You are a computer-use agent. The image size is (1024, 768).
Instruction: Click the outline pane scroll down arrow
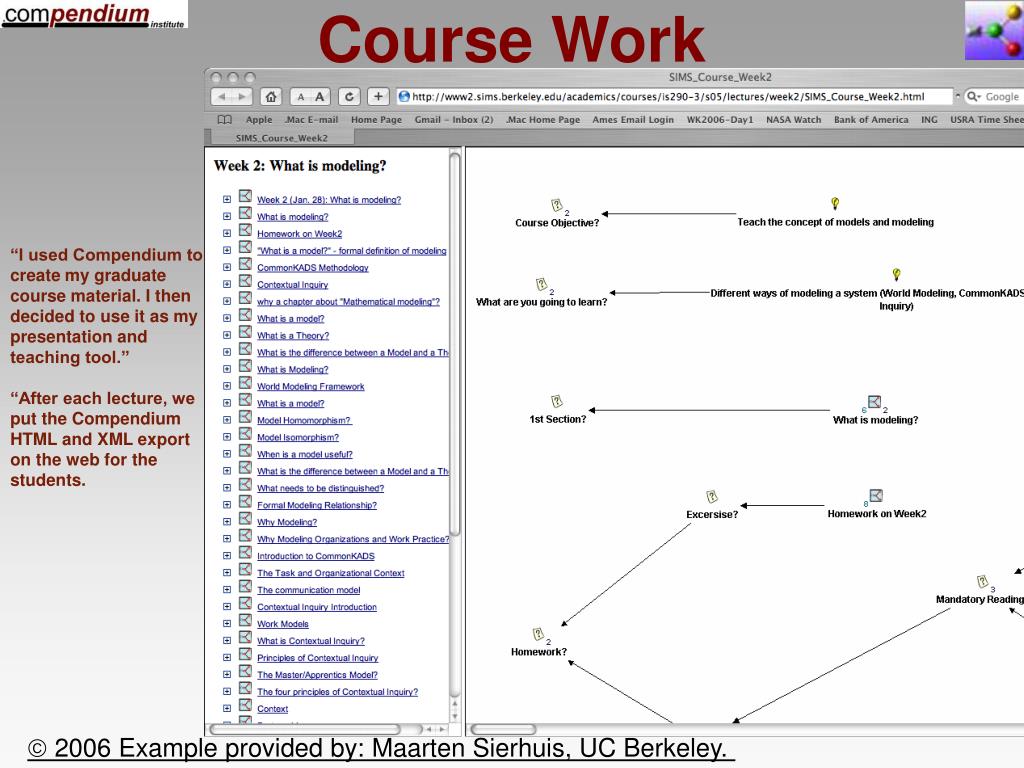click(455, 716)
